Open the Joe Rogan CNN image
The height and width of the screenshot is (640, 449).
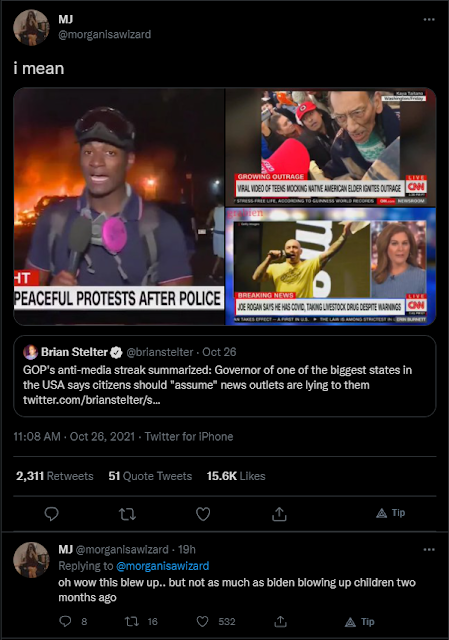click(331, 267)
